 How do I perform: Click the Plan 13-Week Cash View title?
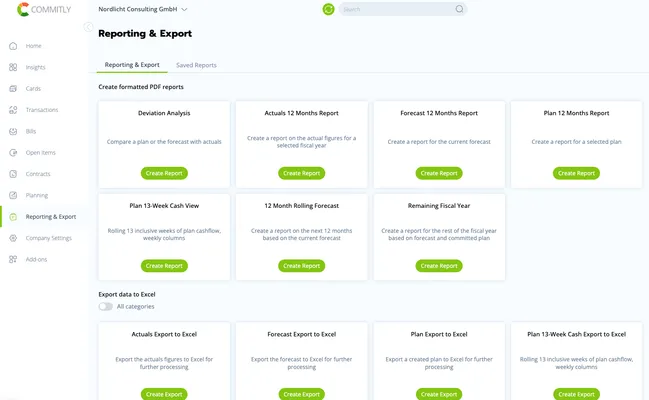pyautogui.click(x=164, y=206)
